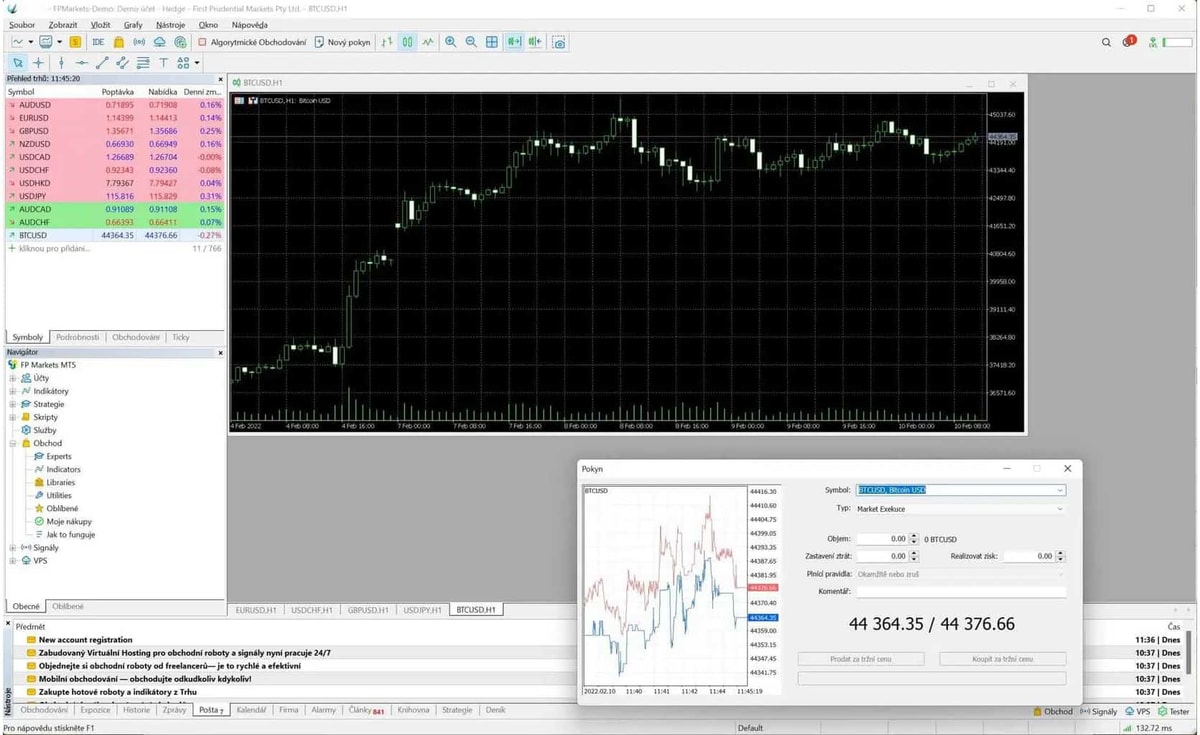Switch chart to bar chart icon
1200x735 pixels.
(x=386, y=42)
